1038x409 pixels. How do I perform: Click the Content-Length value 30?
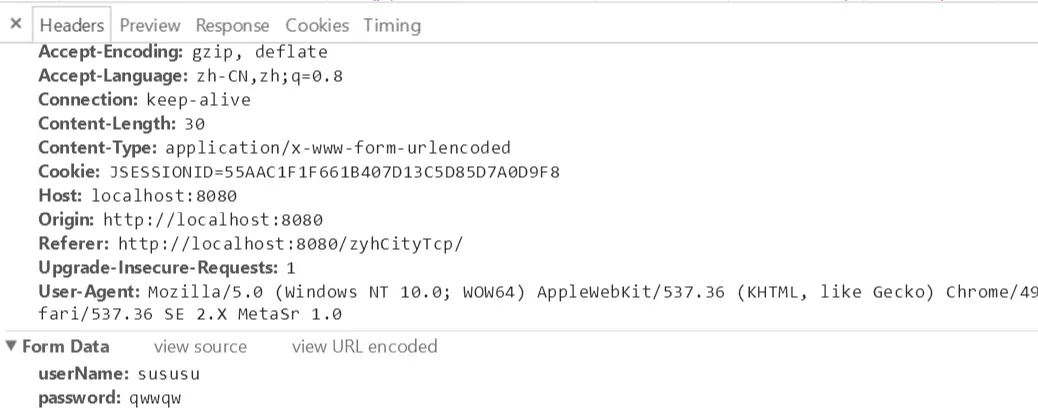(x=194, y=124)
